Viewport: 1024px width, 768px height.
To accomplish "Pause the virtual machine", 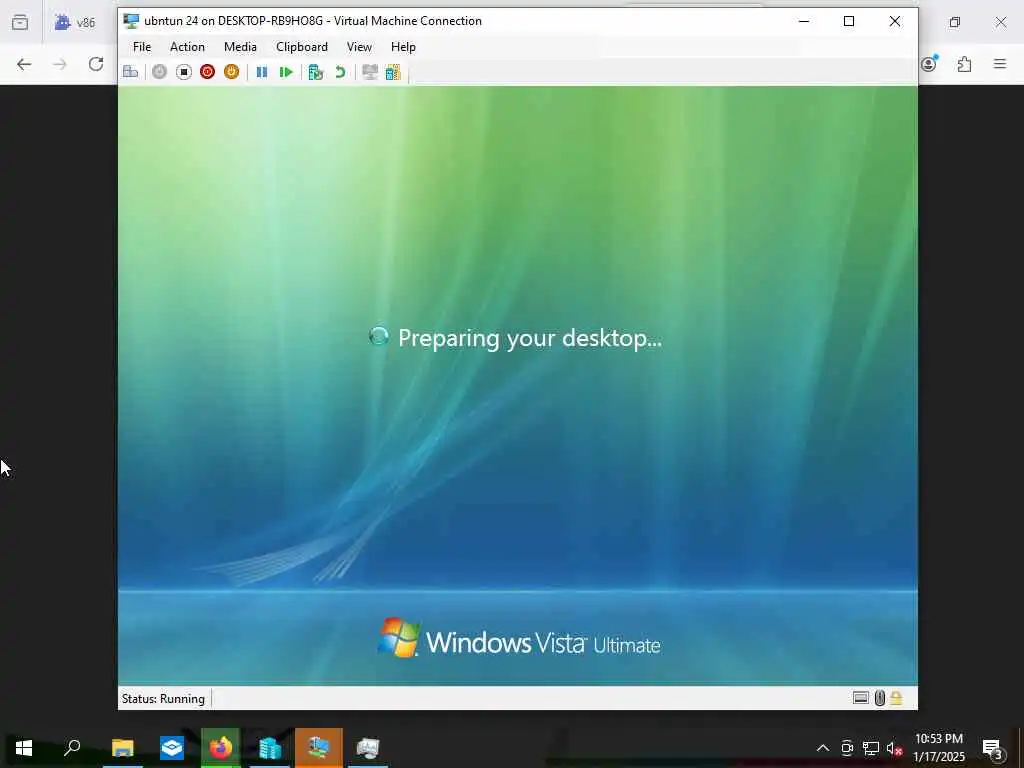I will click(262, 72).
